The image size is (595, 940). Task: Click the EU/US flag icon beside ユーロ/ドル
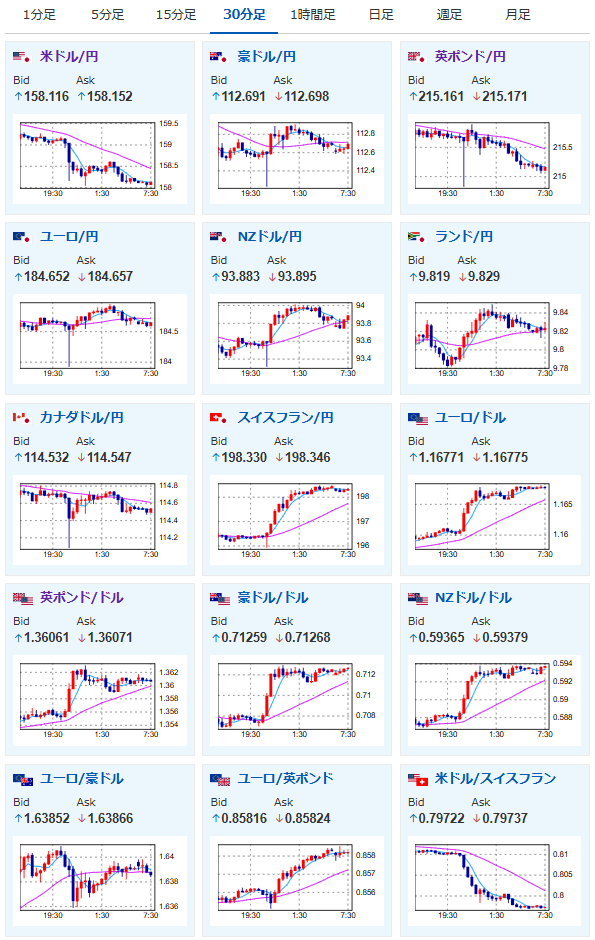point(418,418)
